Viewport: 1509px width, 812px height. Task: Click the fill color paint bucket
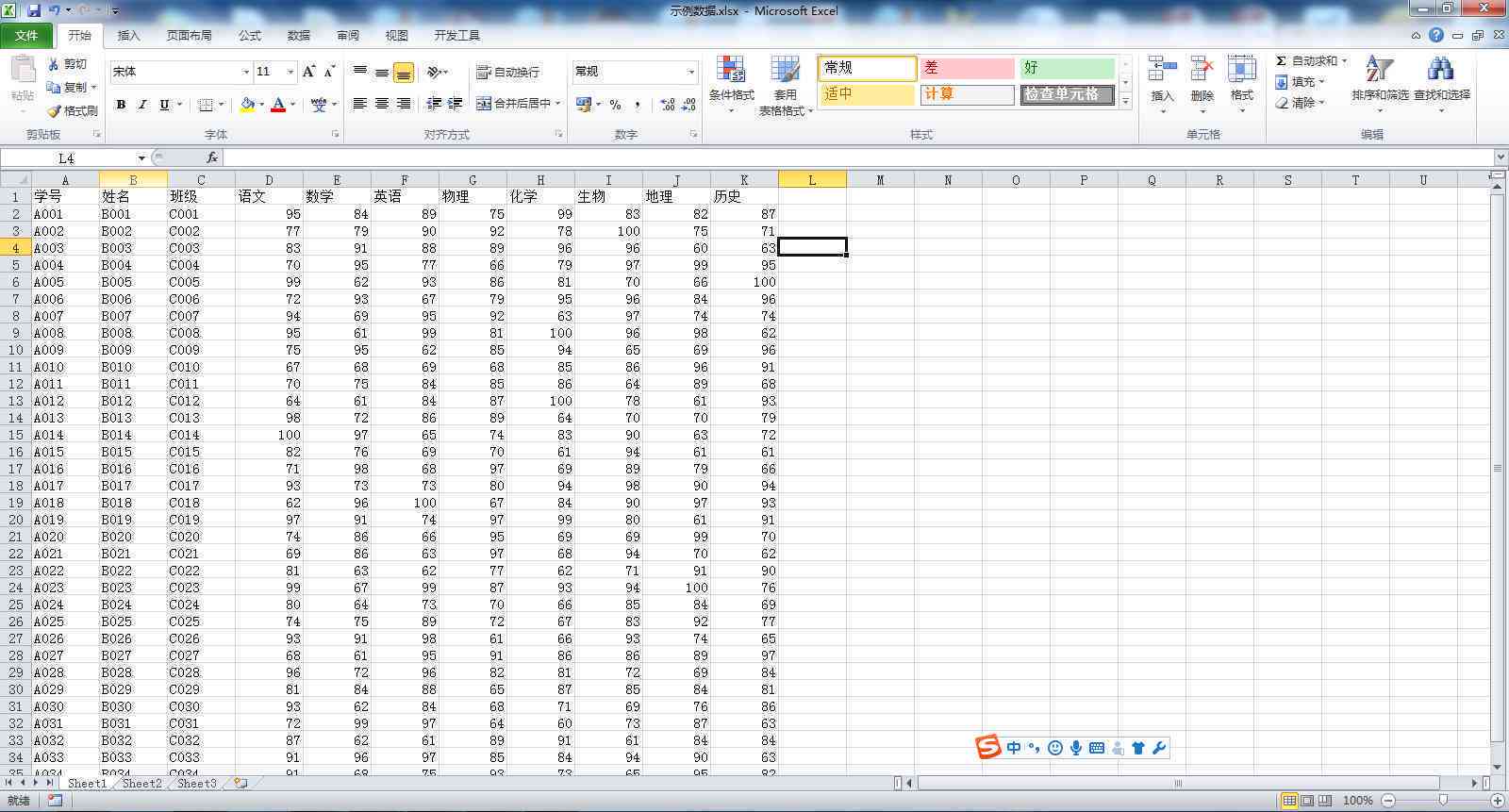pyautogui.click(x=248, y=105)
